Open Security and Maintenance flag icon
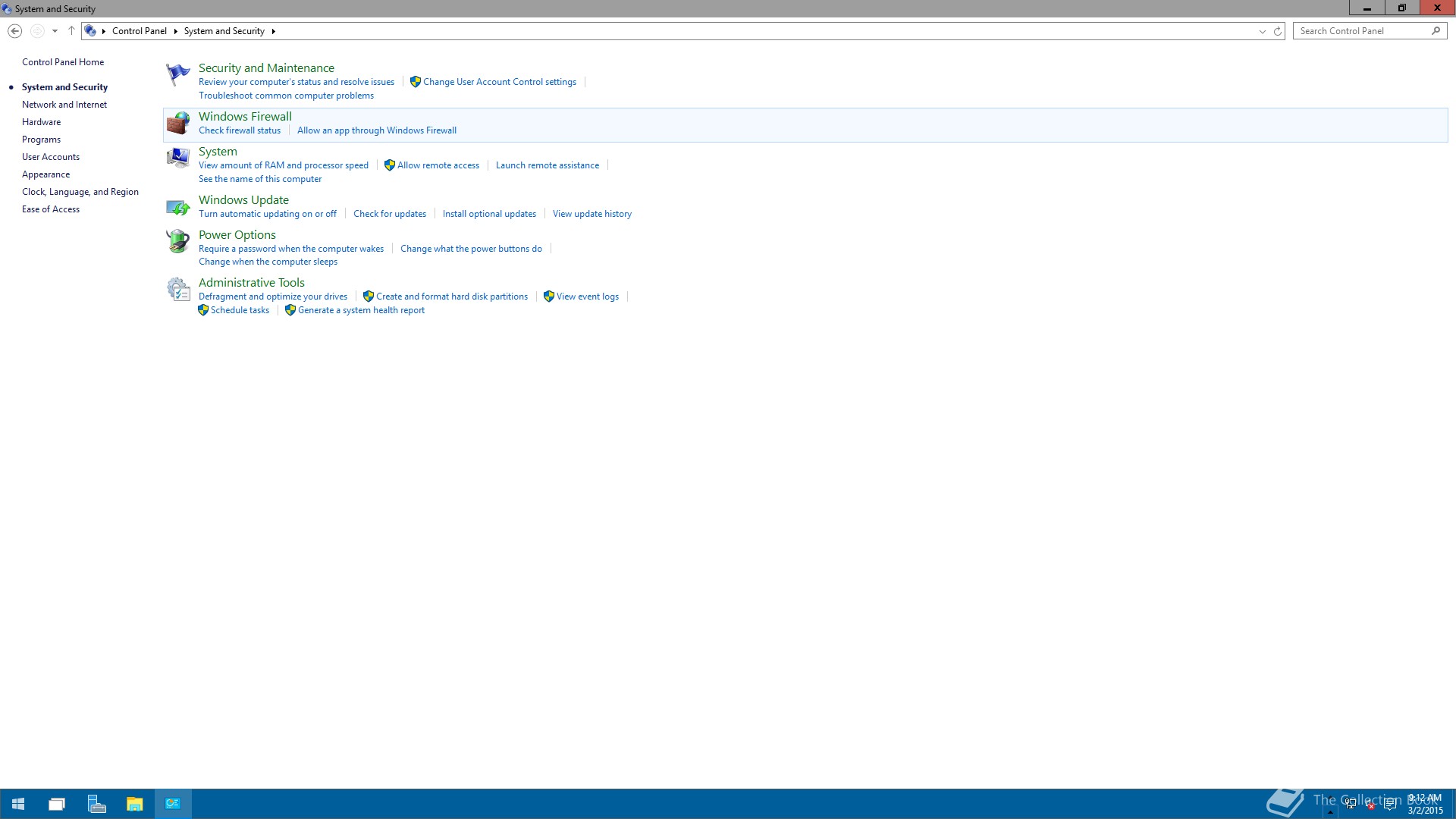Screen dimensions: 1456x819 click(178, 74)
